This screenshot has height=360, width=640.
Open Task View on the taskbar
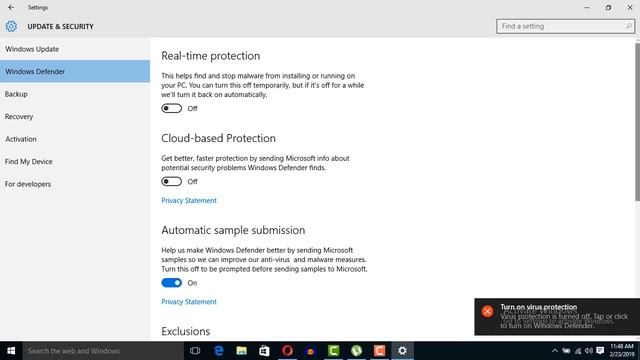pyautogui.click(x=195, y=351)
